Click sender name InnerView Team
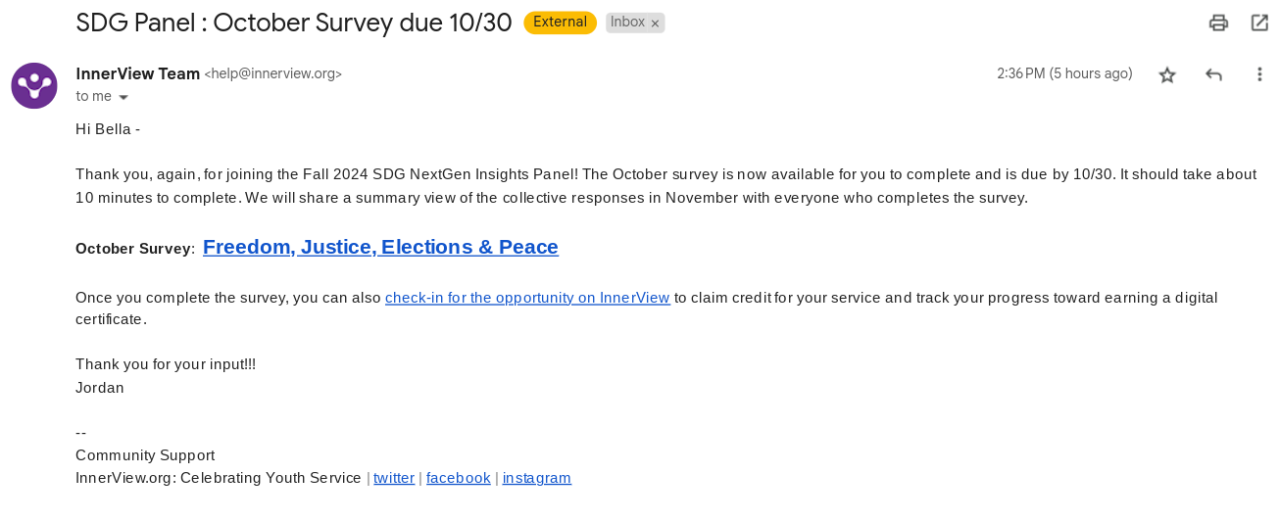Image resolution: width=1280 pixels, height=522 pixels. point(138,73)
